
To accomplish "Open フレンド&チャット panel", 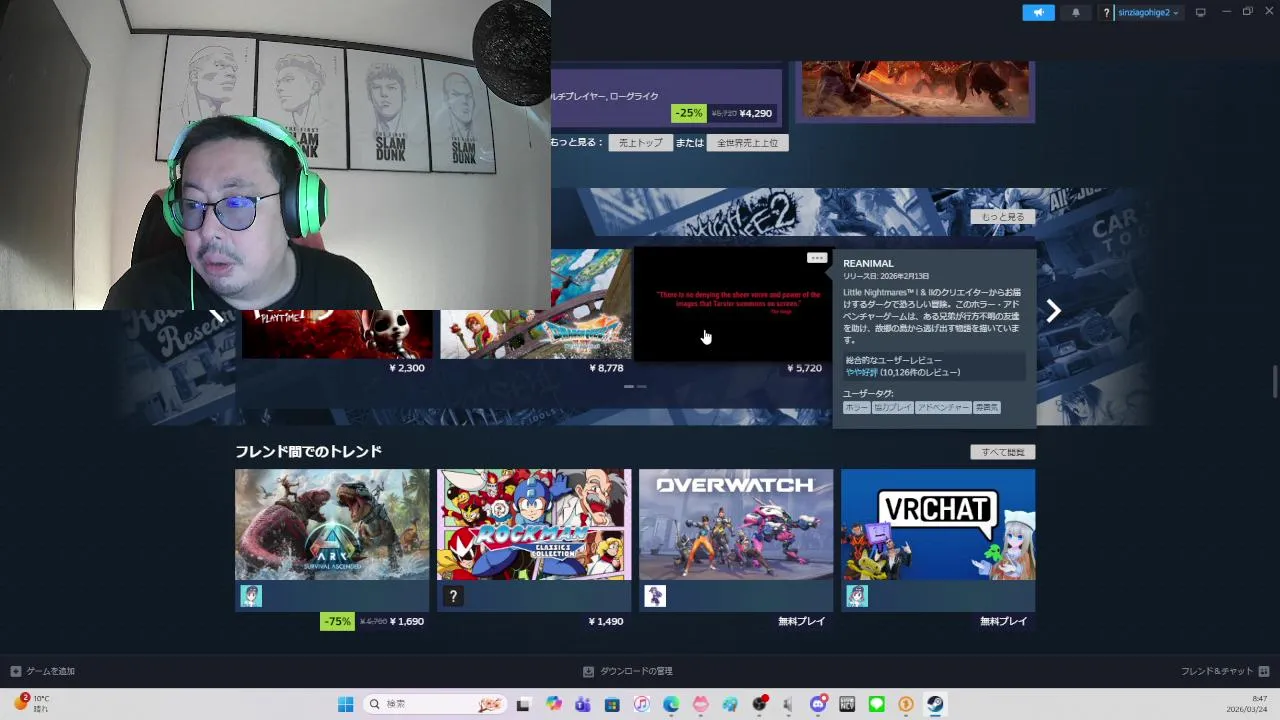I will (x=1225, y=671).
